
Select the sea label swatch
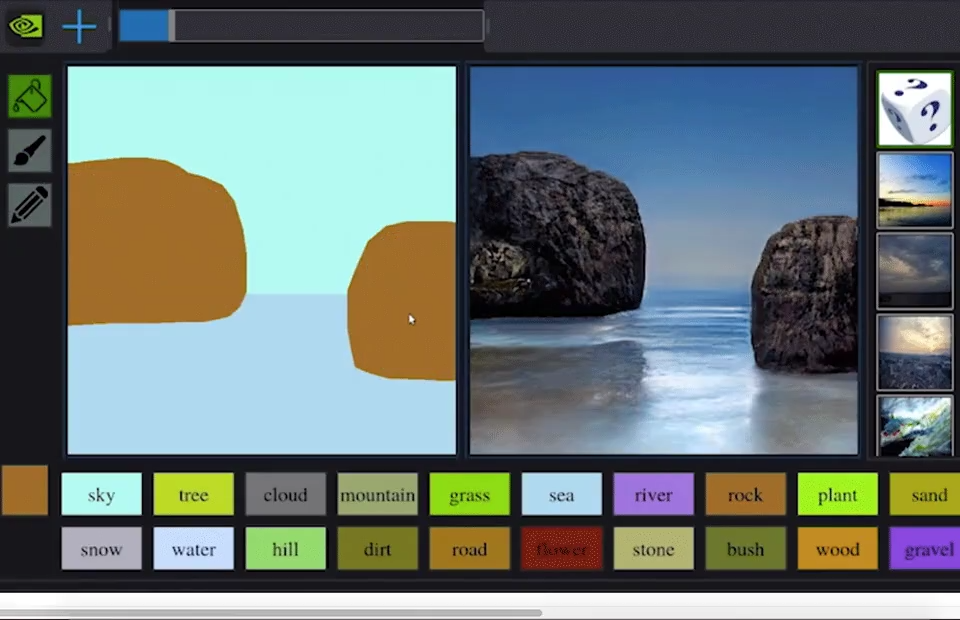point(561,494)
